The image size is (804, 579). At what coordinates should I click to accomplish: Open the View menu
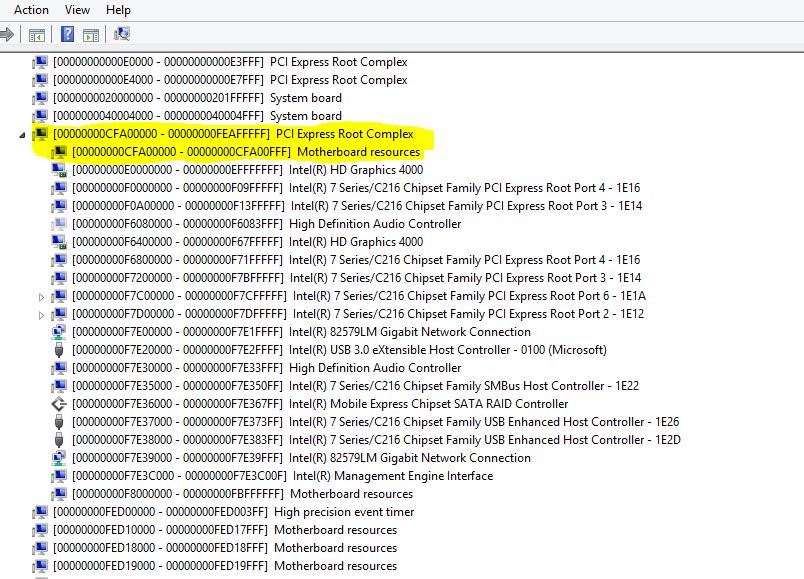[x=77, y=10]
